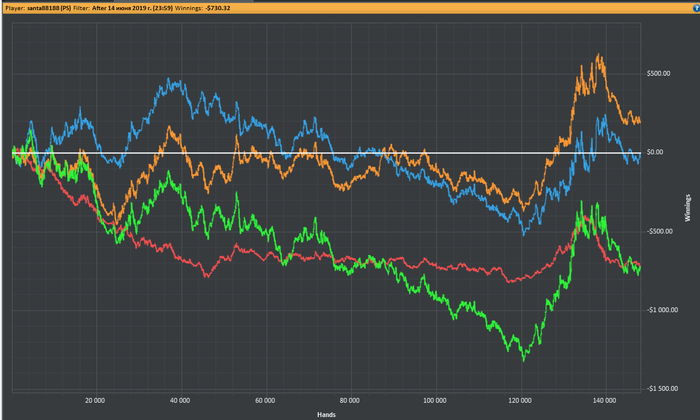The image size is (700, 420).
Task: Click the filter text 'After 14 июня 2019'
Action: coord(118,8)
